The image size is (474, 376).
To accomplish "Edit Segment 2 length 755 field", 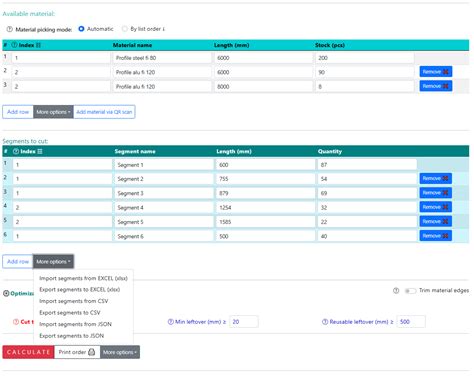I will coord(265,179).
